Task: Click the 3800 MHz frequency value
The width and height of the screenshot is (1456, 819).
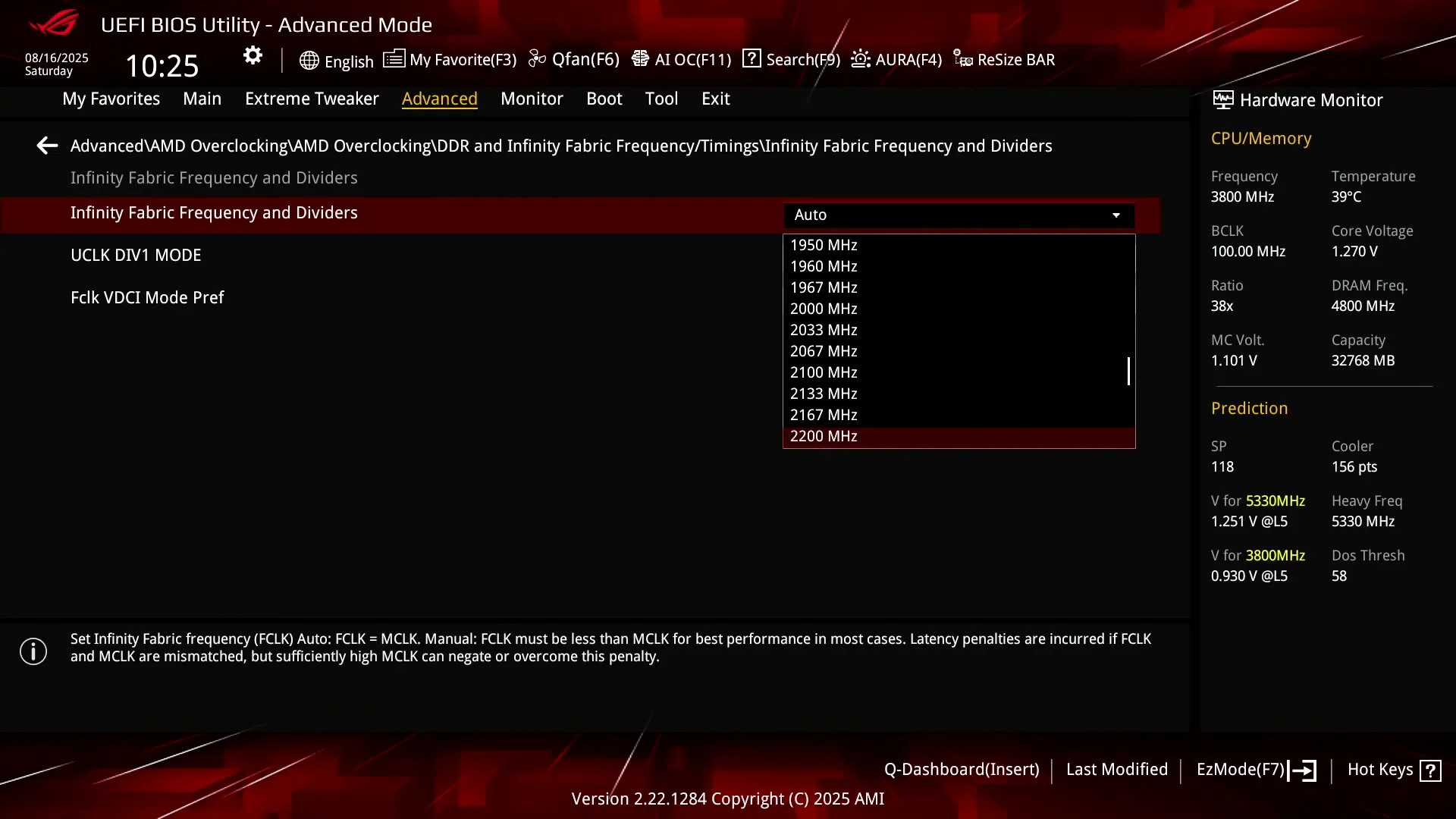Action: (x=1242, y=197)
